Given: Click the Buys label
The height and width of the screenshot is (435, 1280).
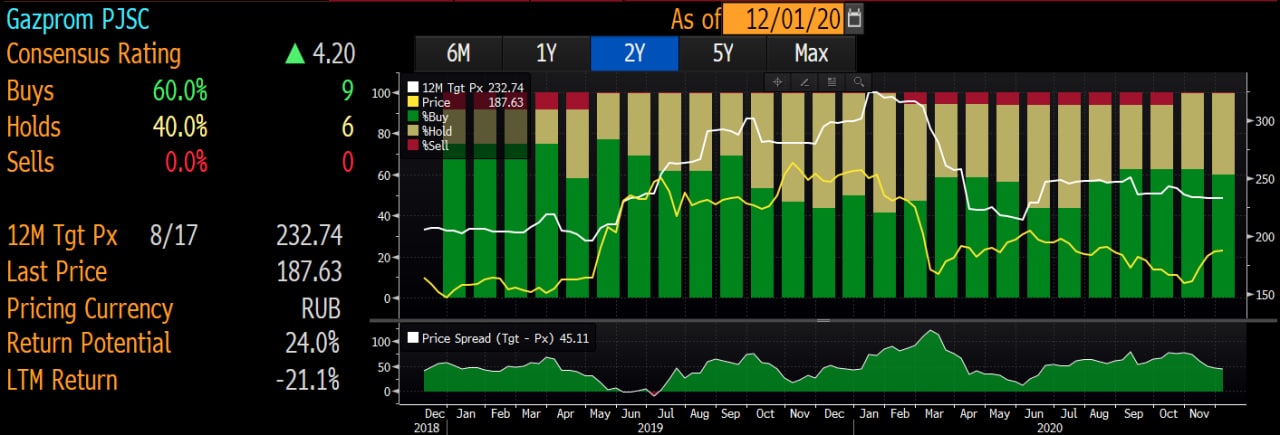Looking at the screenshot, I should click(30, 91).
